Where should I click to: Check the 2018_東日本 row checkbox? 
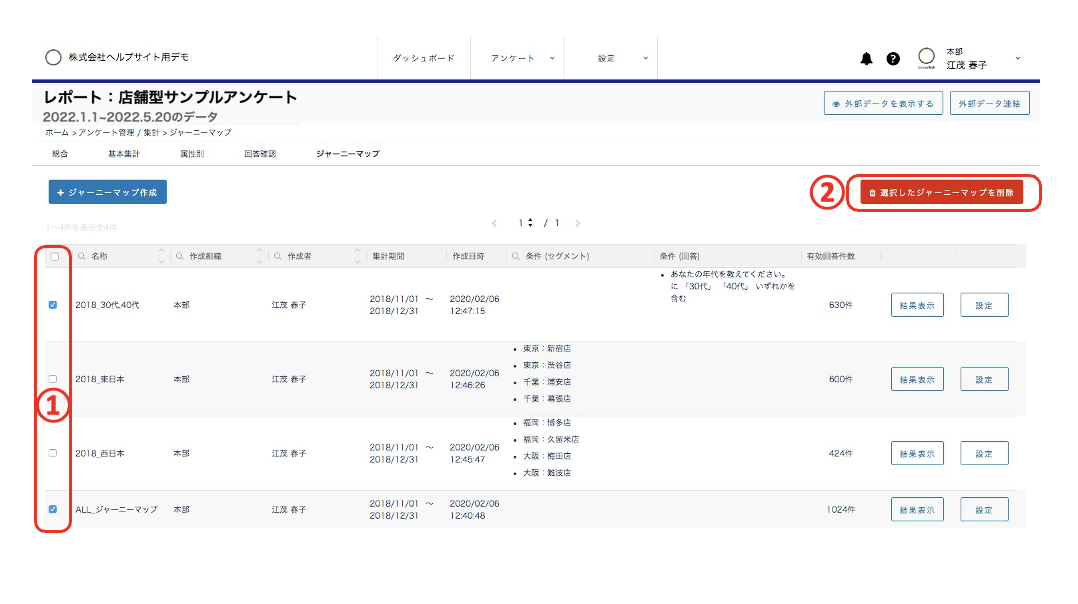click(53, 379)
